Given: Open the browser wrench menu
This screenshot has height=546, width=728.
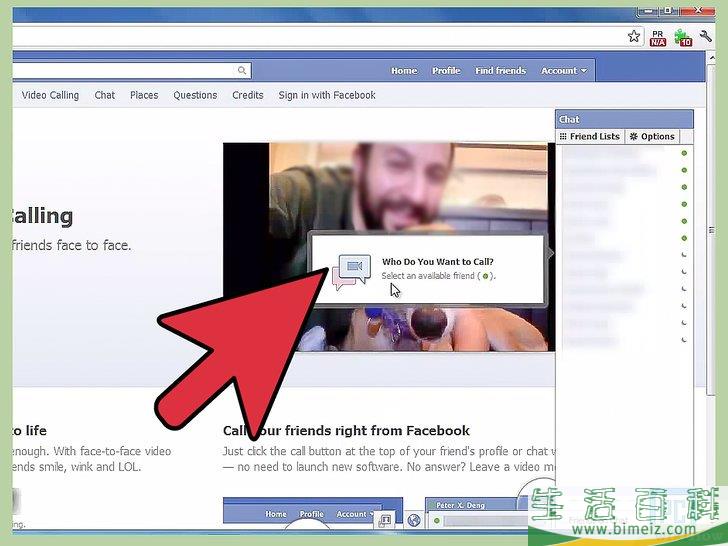Looking at the screenshot, I should (706, 36).
